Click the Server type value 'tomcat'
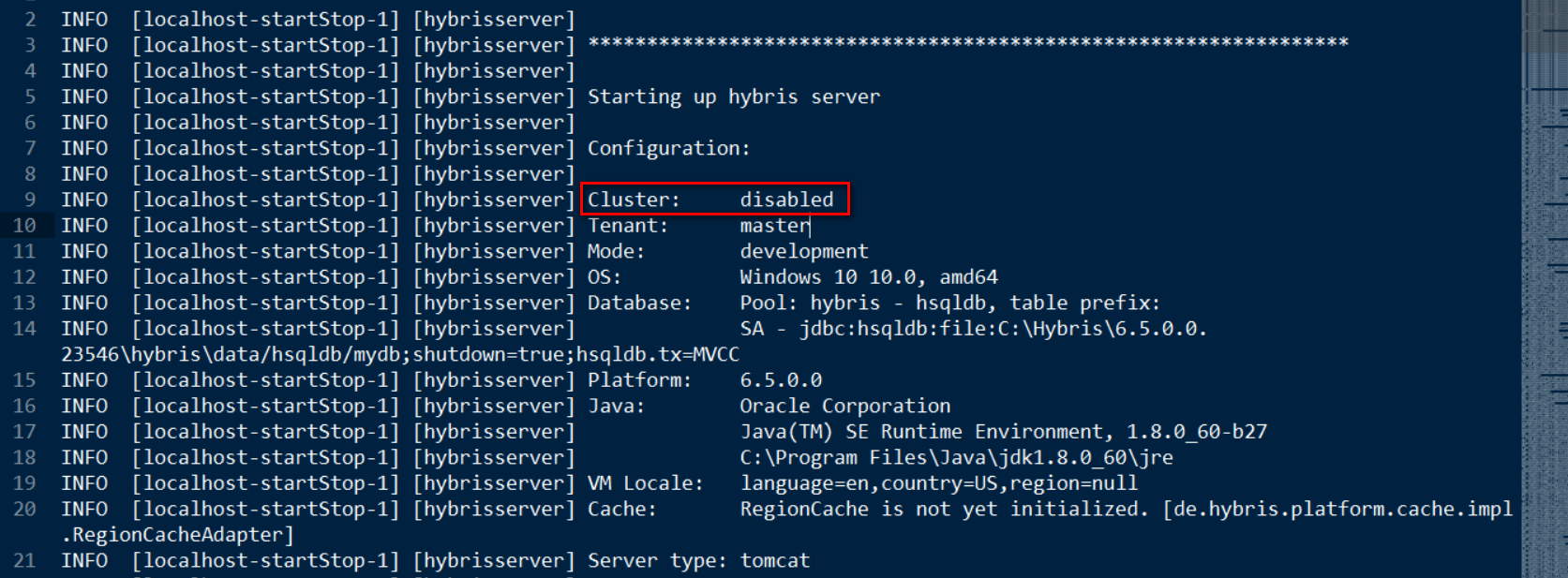This screenshot has width=1568, height=578. tap(774, 560)
